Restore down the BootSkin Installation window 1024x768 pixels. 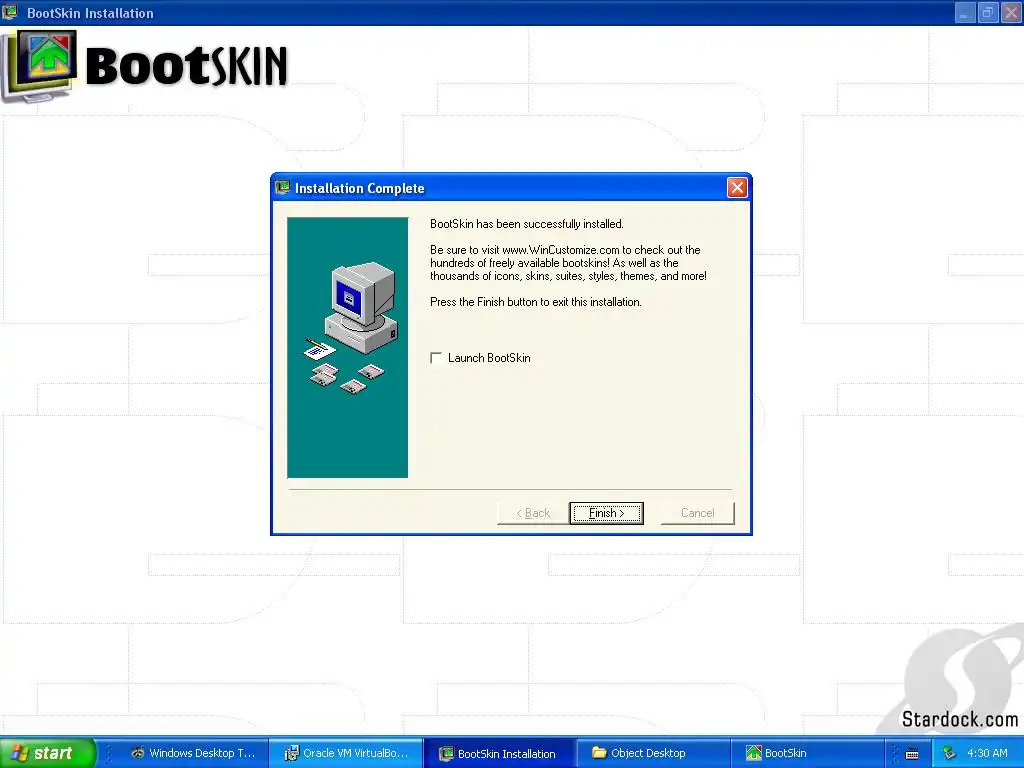[x=987, y=13]
